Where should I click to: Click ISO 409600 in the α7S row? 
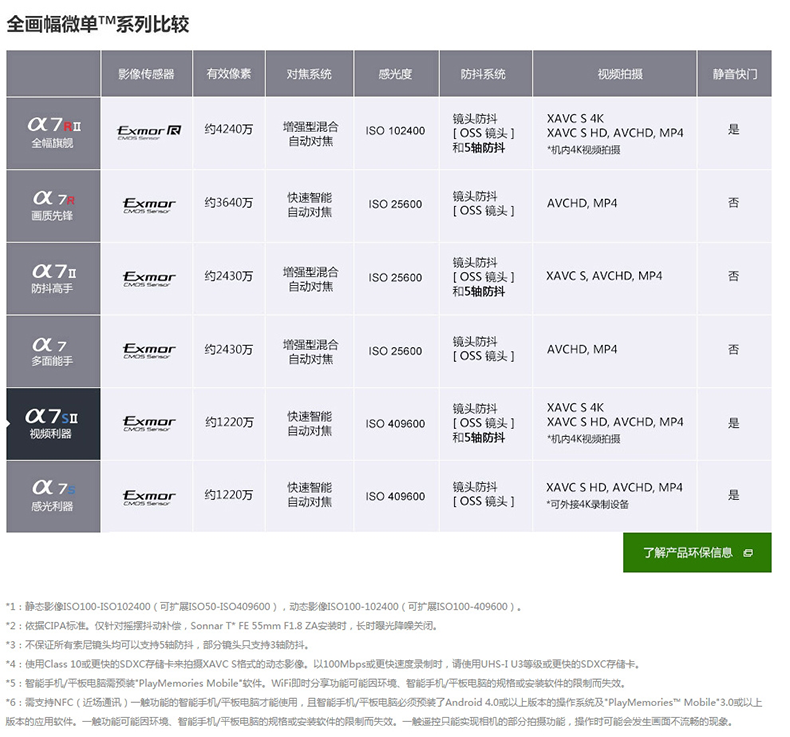click(396, 496)
